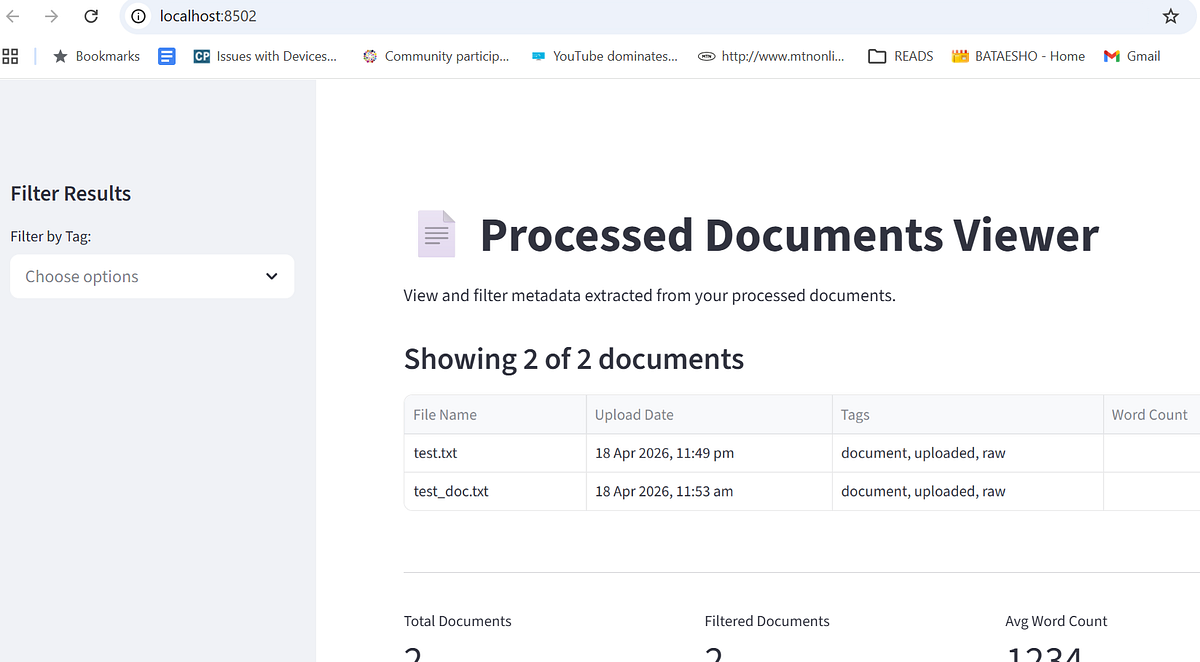Open Issues with Devices bookmark

click(265, 56)
